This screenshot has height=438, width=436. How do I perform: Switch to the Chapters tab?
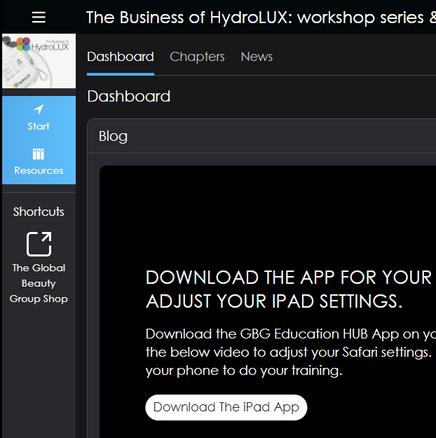pos(197,57)
